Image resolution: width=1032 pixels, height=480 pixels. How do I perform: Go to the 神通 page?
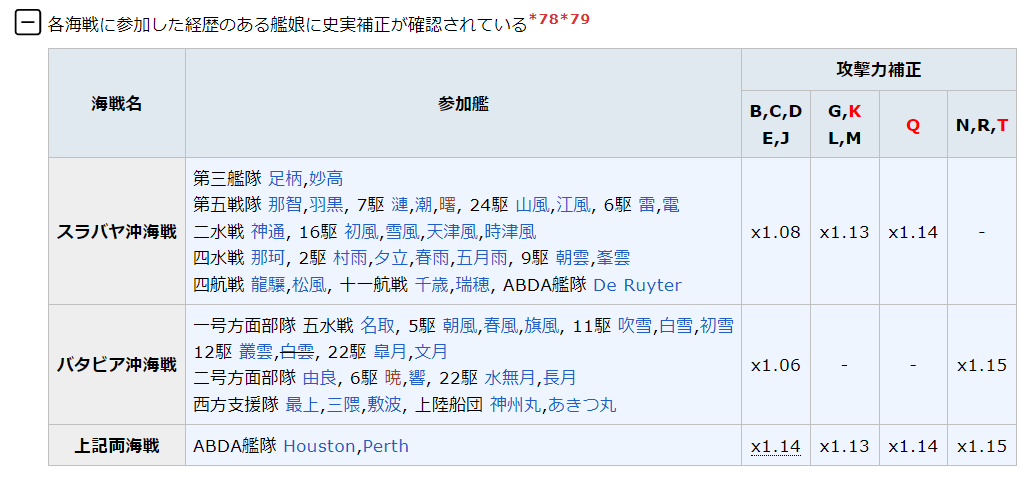point(267,231)
